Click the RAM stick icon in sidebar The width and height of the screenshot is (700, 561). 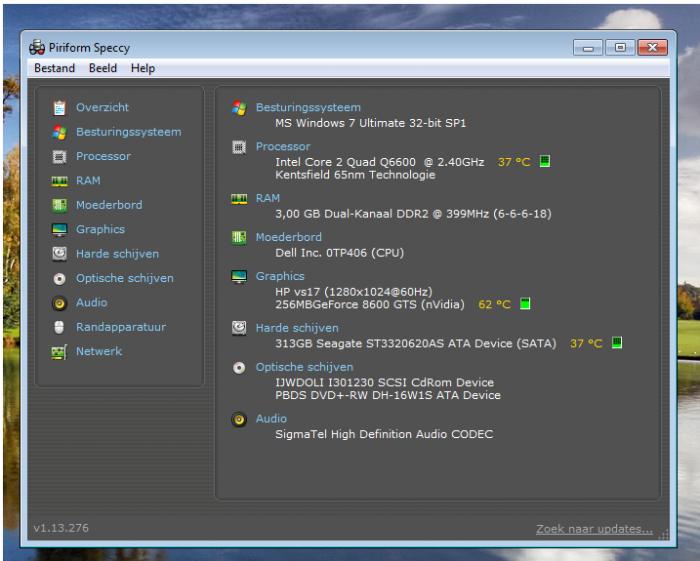pos(59,181)
